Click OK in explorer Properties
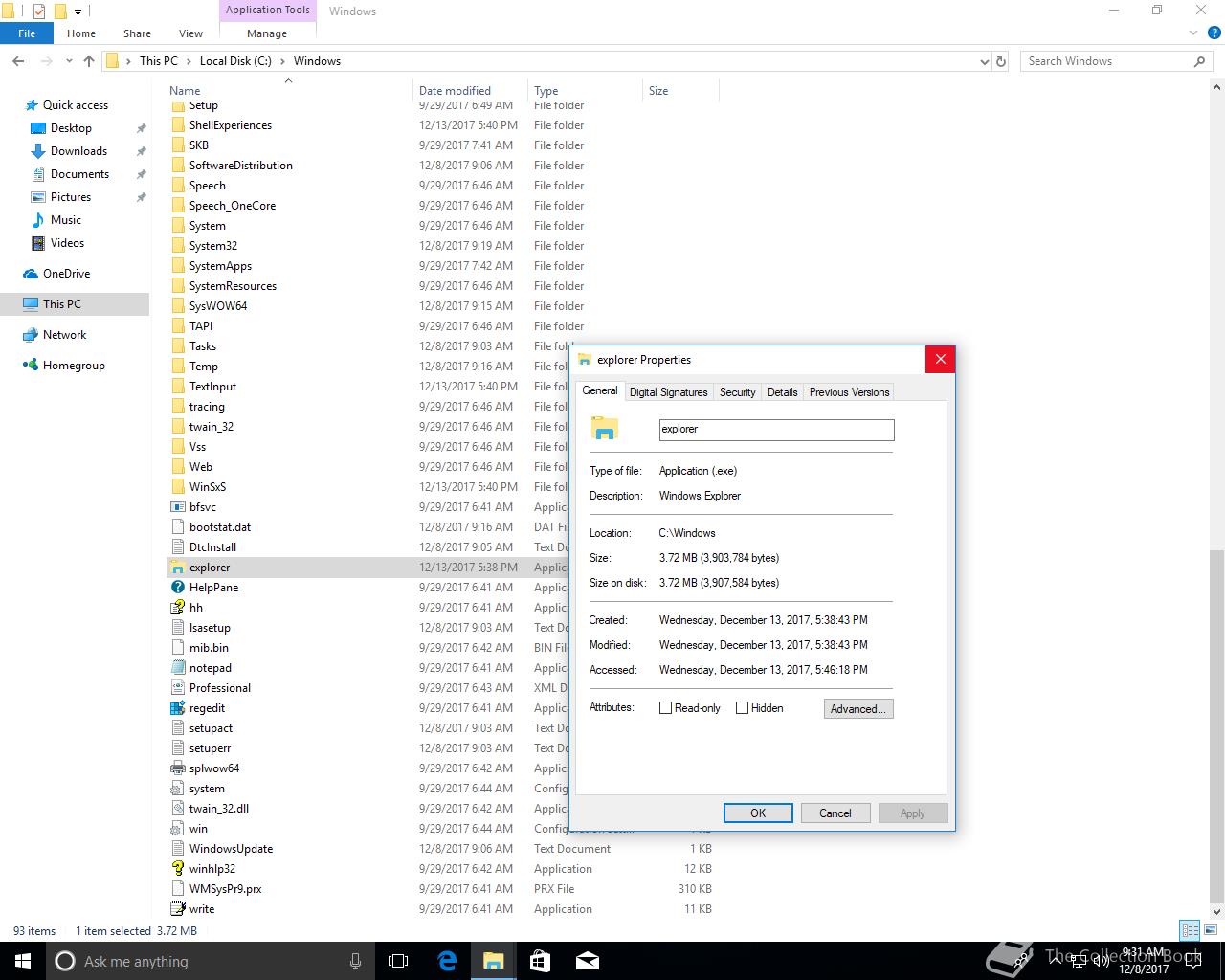 [x=758, y=813]
